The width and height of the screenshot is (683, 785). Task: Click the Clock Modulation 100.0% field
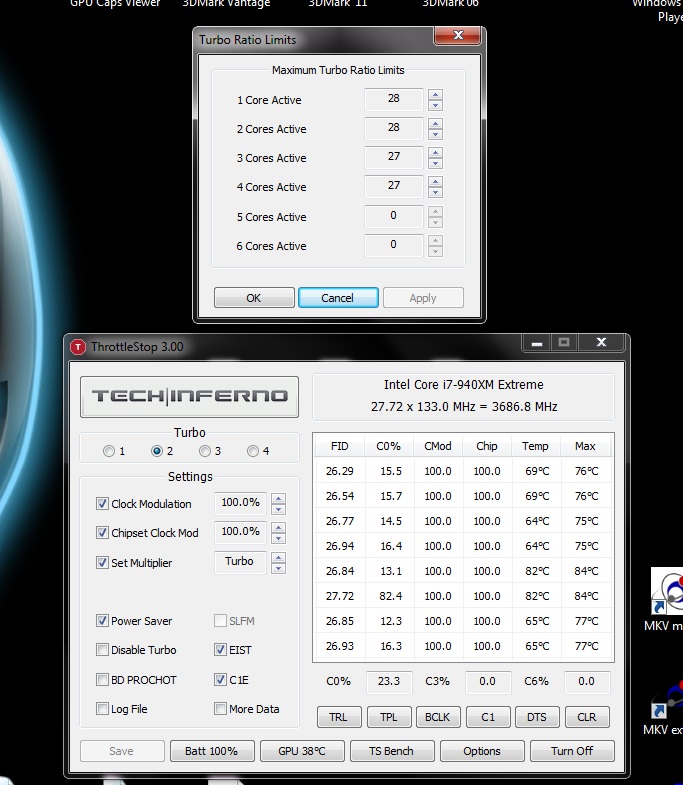[x=240, y=503]
